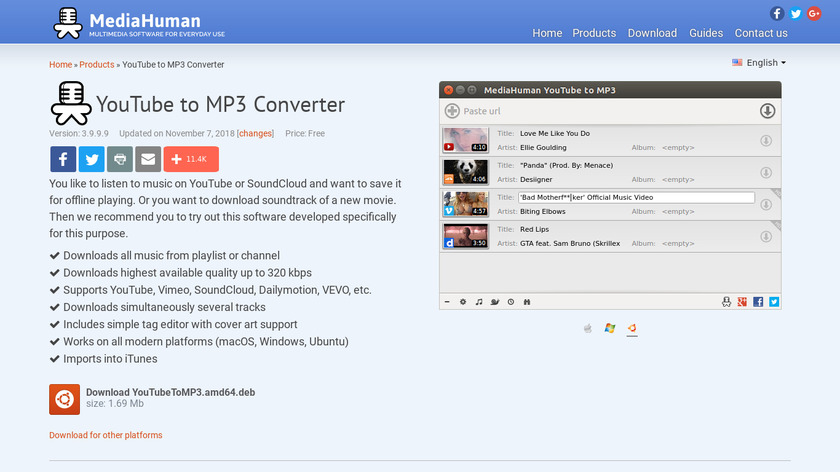Open Guides in navigation menu
Viewport: 840px width, 472px height.
click(706, 33)
